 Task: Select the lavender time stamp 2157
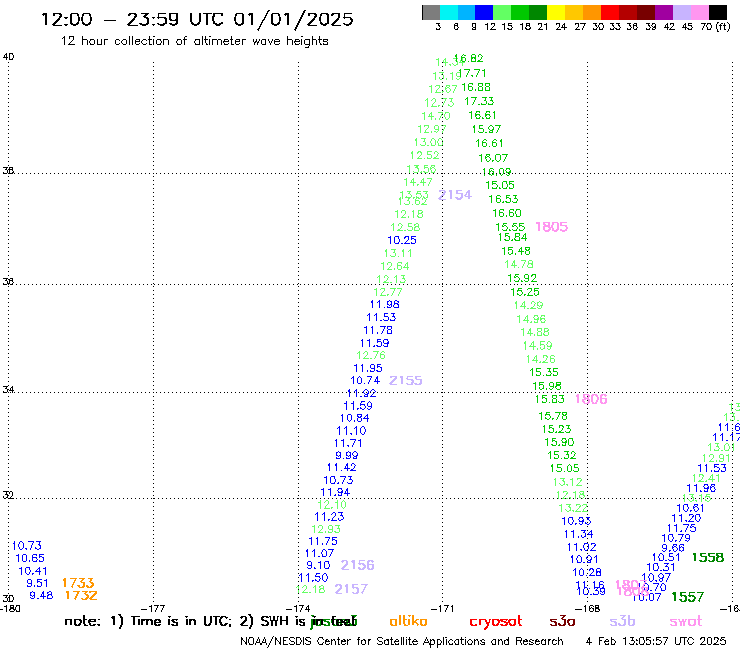(x=351, y=589)
